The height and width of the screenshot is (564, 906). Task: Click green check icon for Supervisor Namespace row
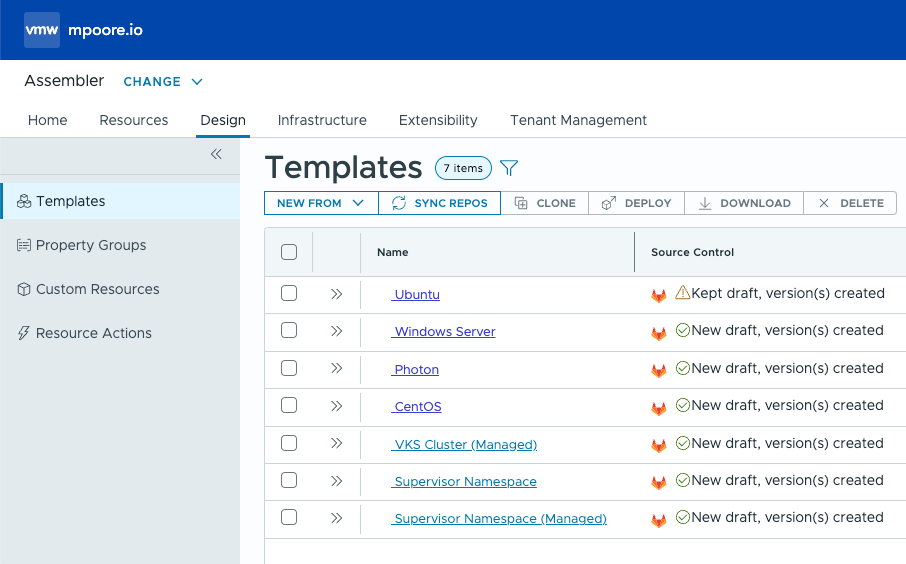coord(683,480)
